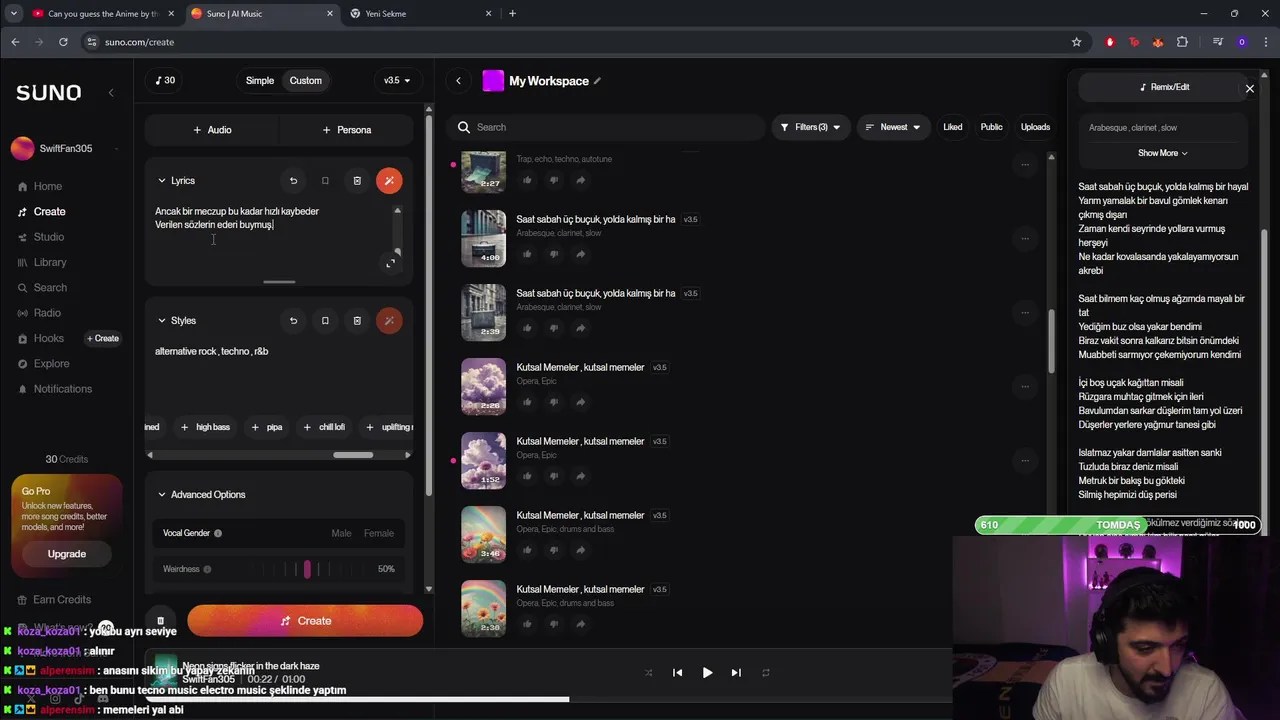Screen dimensions: 1280x720
Task: Play the current track in player
Action: (707, 673)
